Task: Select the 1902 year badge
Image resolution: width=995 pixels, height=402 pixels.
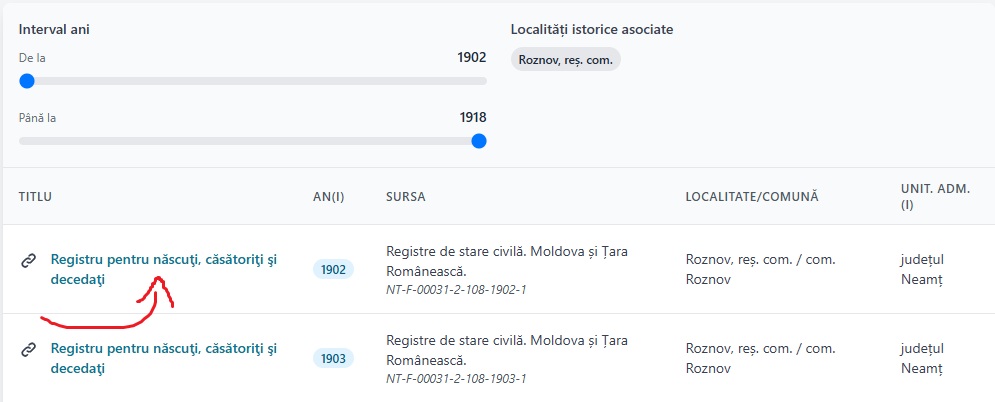Action: tap(333, 270)
